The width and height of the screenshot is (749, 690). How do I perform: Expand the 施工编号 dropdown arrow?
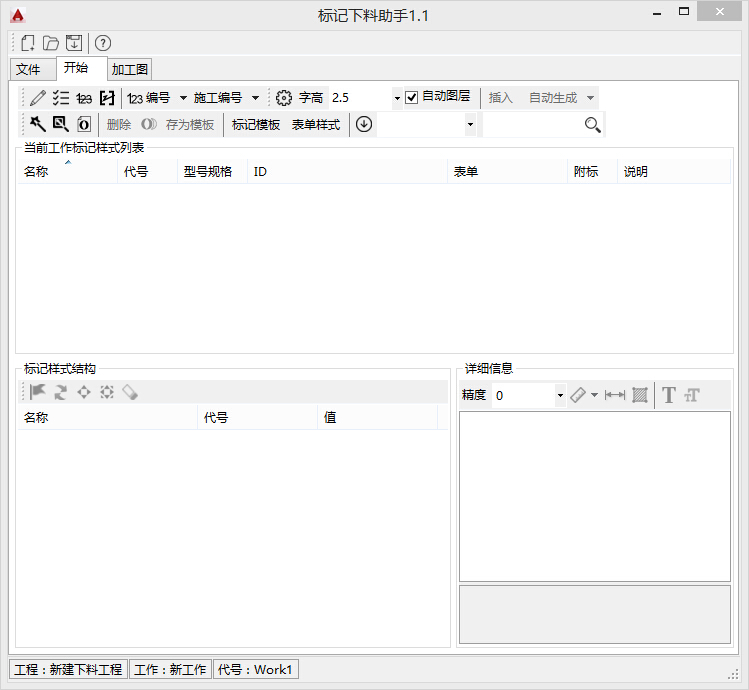tap(256, 98)
